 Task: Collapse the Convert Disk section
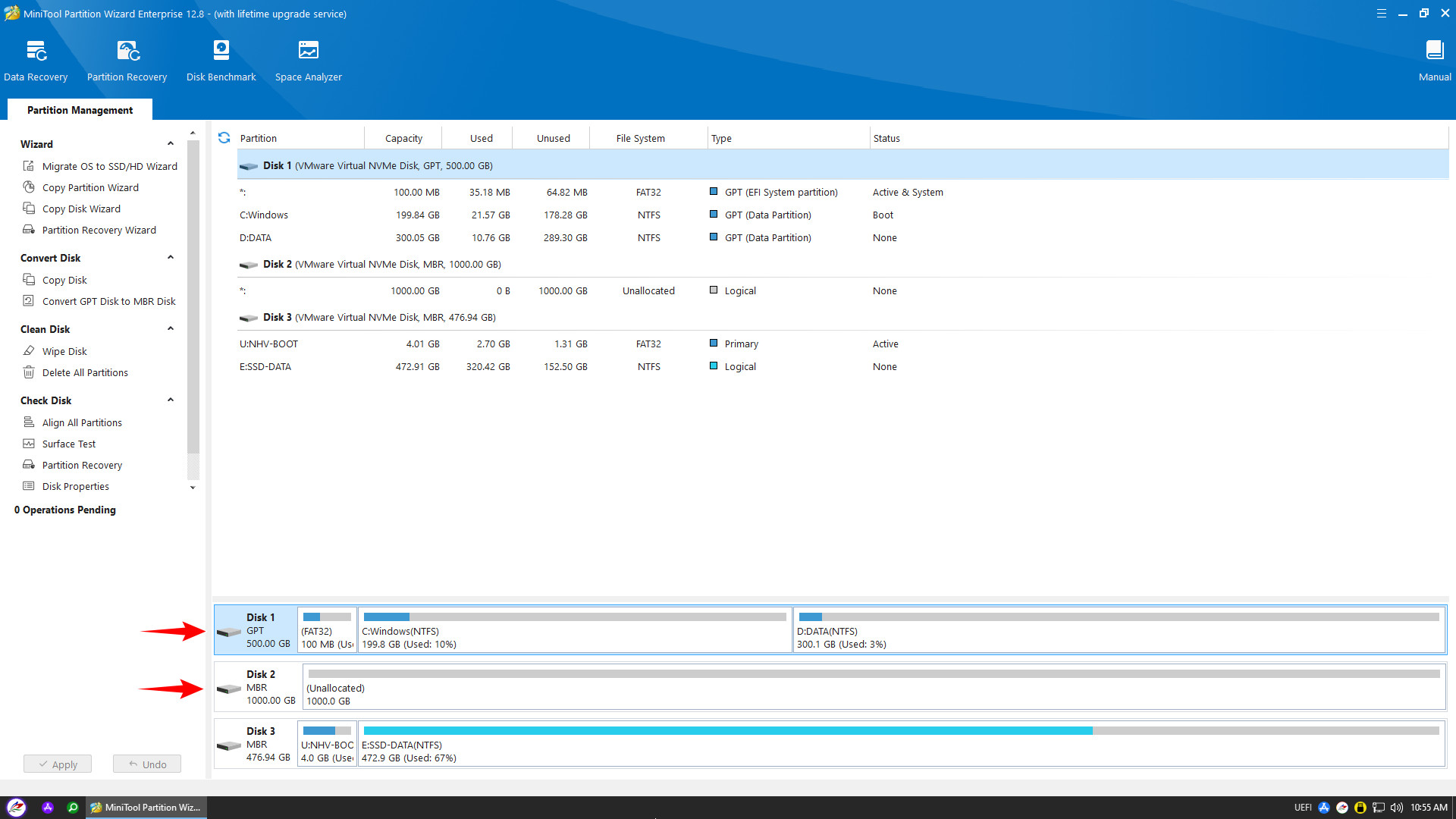tap(171, 258)
